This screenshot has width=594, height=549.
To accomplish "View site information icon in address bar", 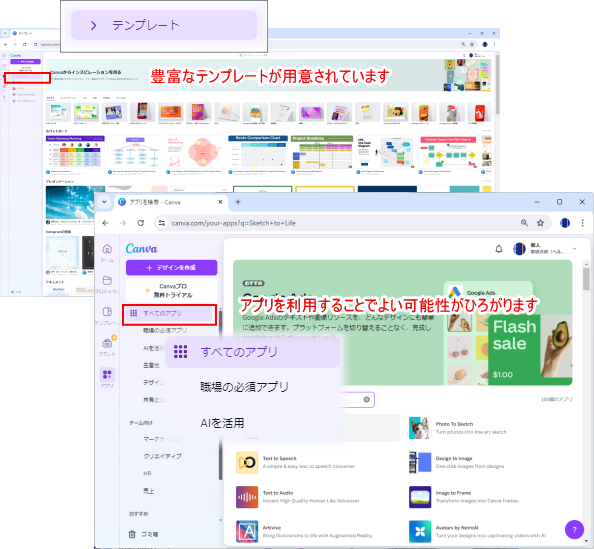I will point(162,223).
